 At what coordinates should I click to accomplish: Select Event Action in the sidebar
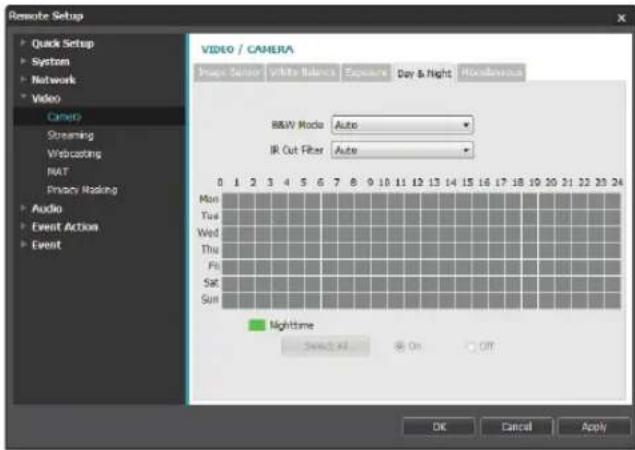click(65, 227)
